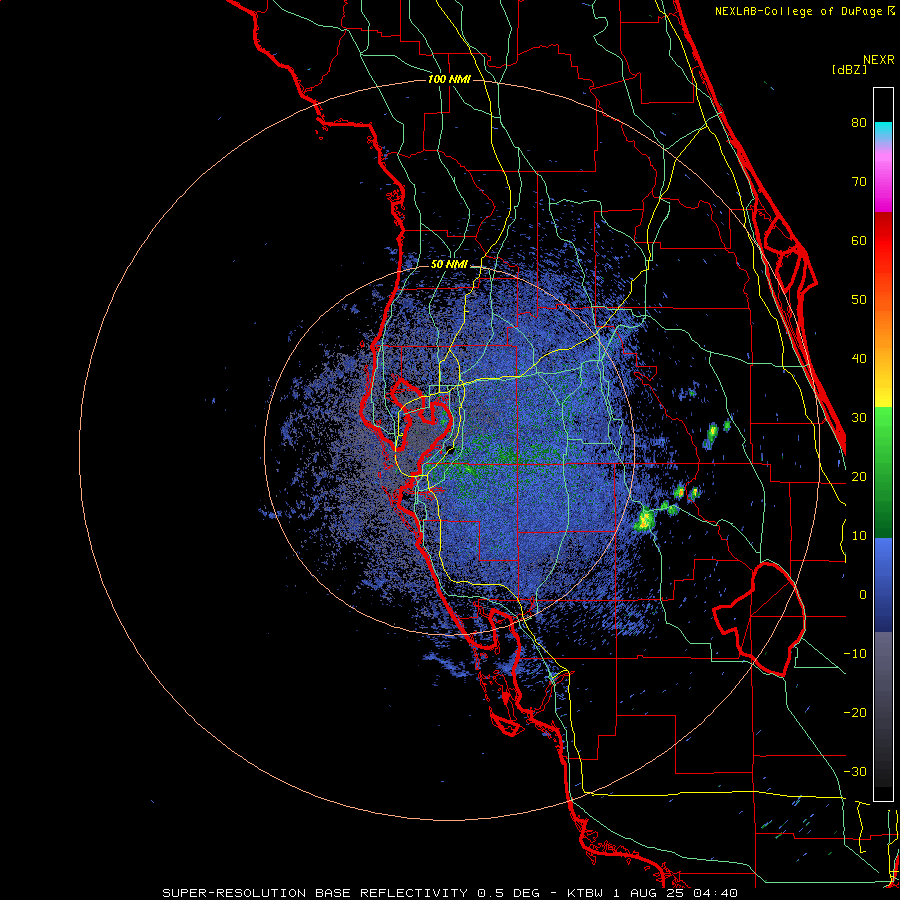This screenshot has width=900, height=900.
Task: Click the 04:40 timestamp in the caption
Action: (715, 893)
